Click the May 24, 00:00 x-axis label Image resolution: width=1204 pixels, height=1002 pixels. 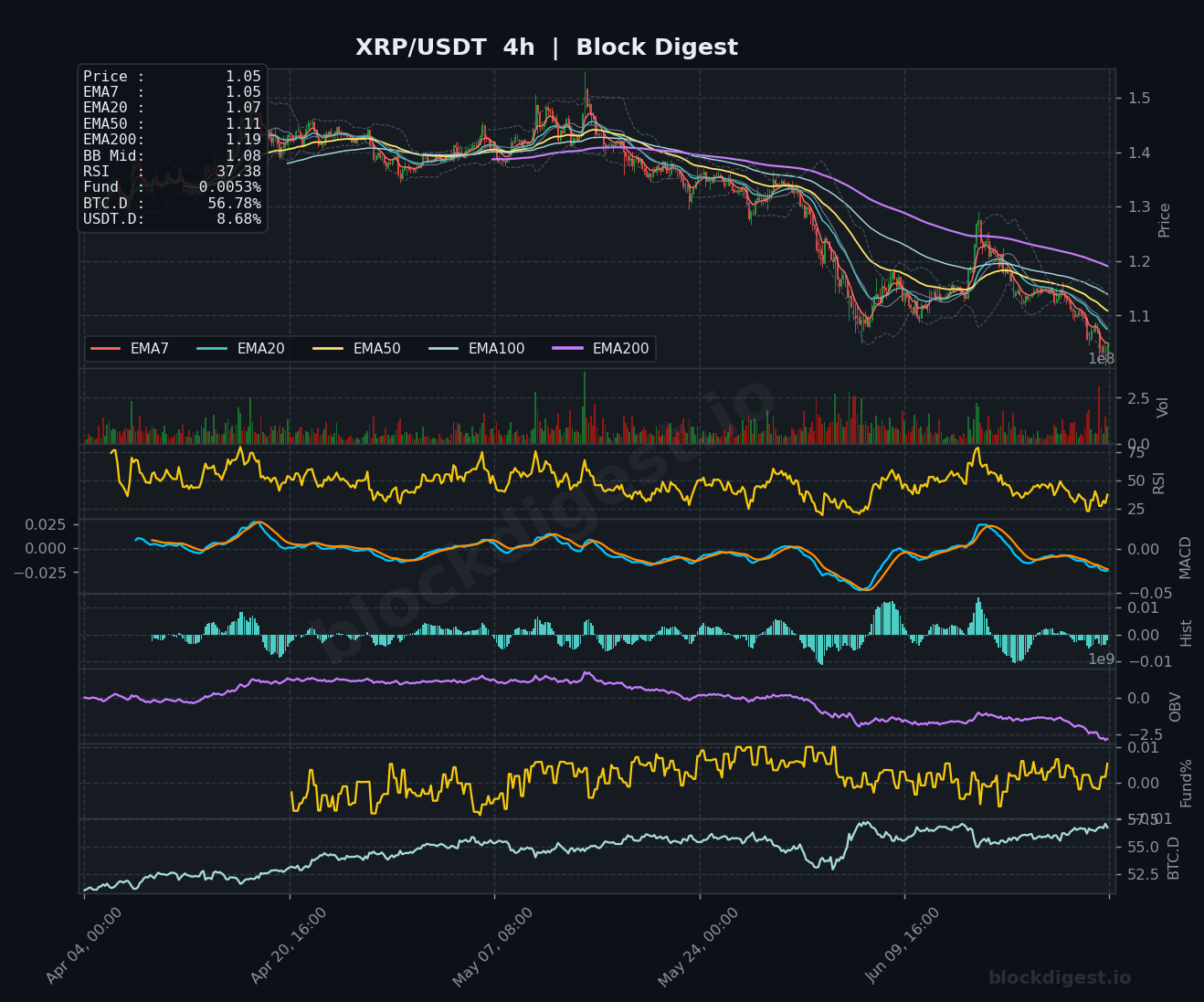coord(699,946)
